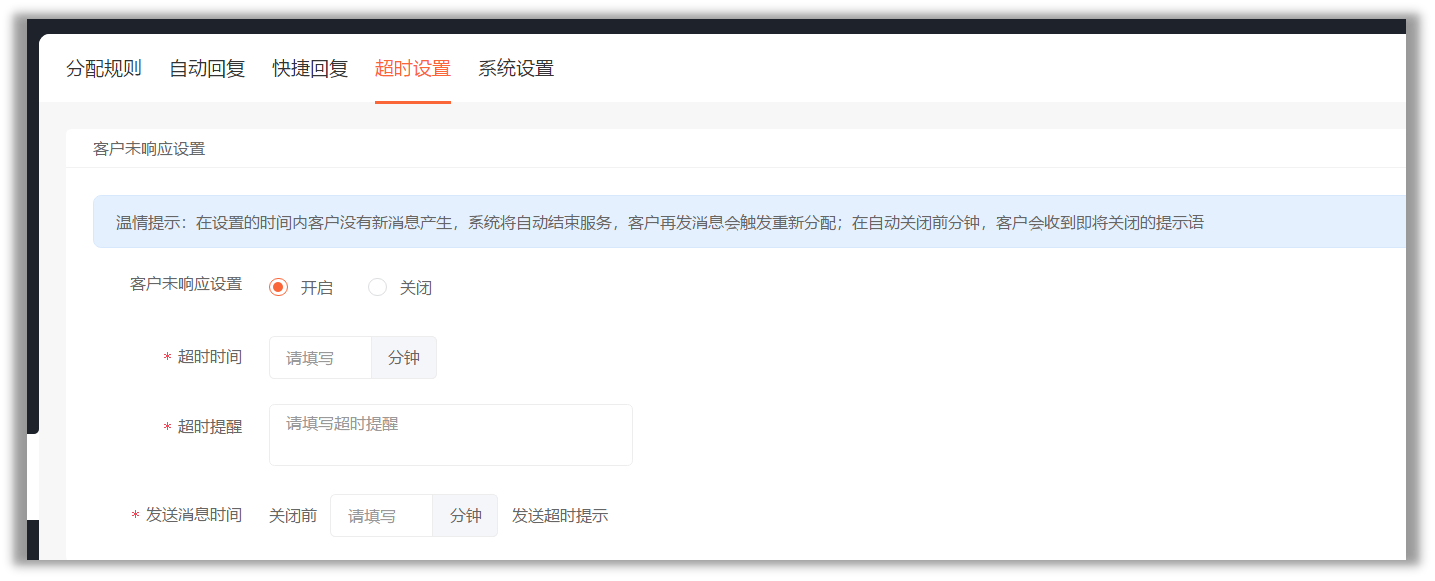The width and height of the screenshot is (1435, 581).
Task: Switch to the 分配规则 tab
Action: coord(104,69)
